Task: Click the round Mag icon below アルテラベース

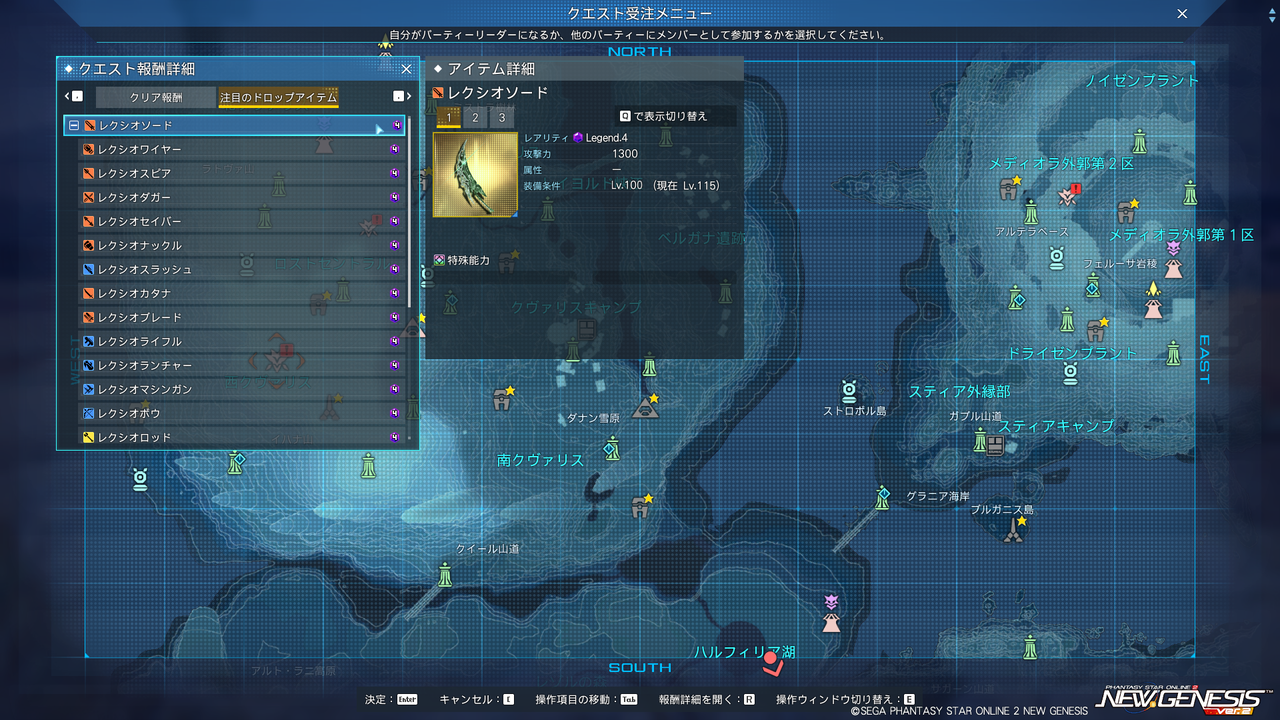Action: click(1056, 258)
